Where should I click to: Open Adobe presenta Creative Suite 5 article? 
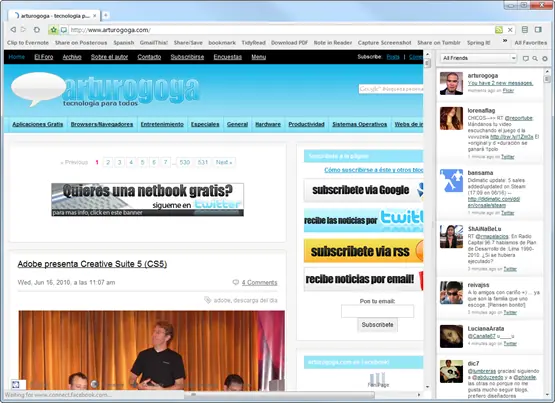[92, 264]
